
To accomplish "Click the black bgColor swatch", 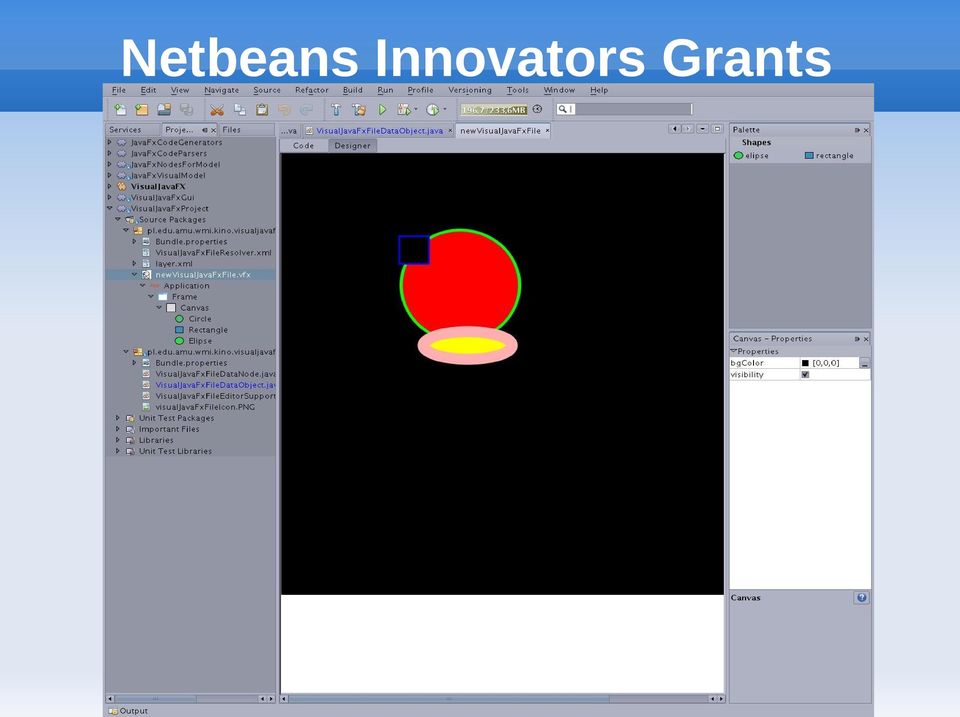I will tap(805, 363).
